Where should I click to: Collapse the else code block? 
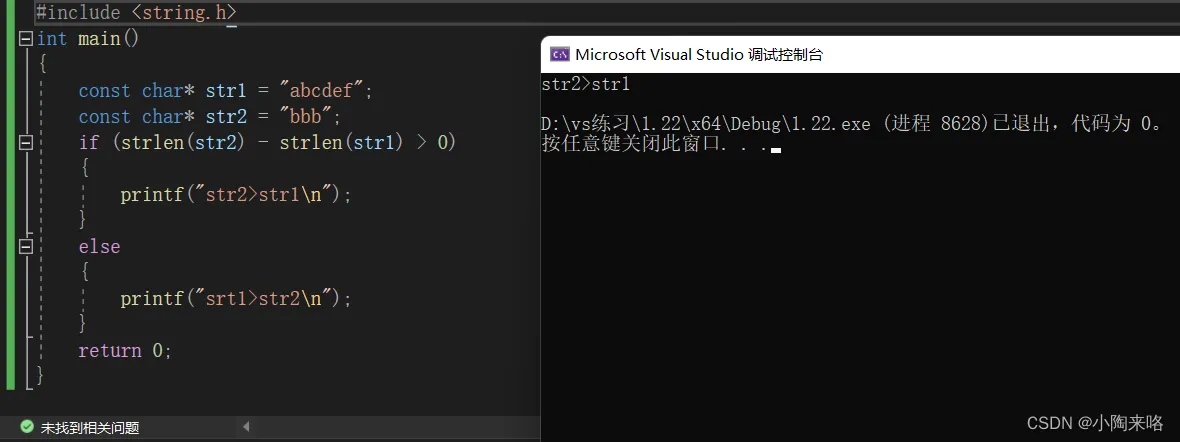25,247
